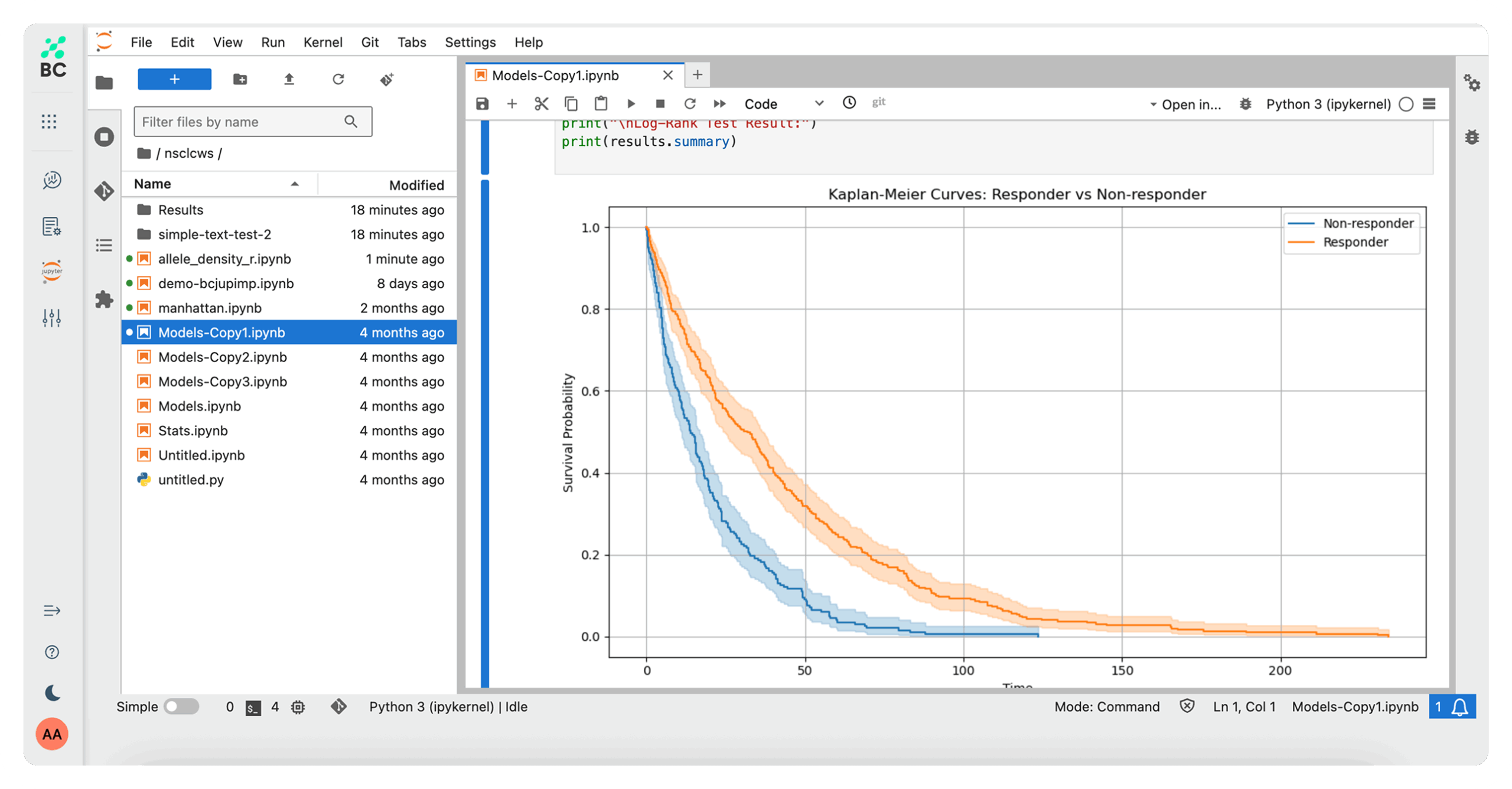Screen dimensions: 1512x789
Task: Upload files with the upload arrow icon
Action: (x=289, y=79)
